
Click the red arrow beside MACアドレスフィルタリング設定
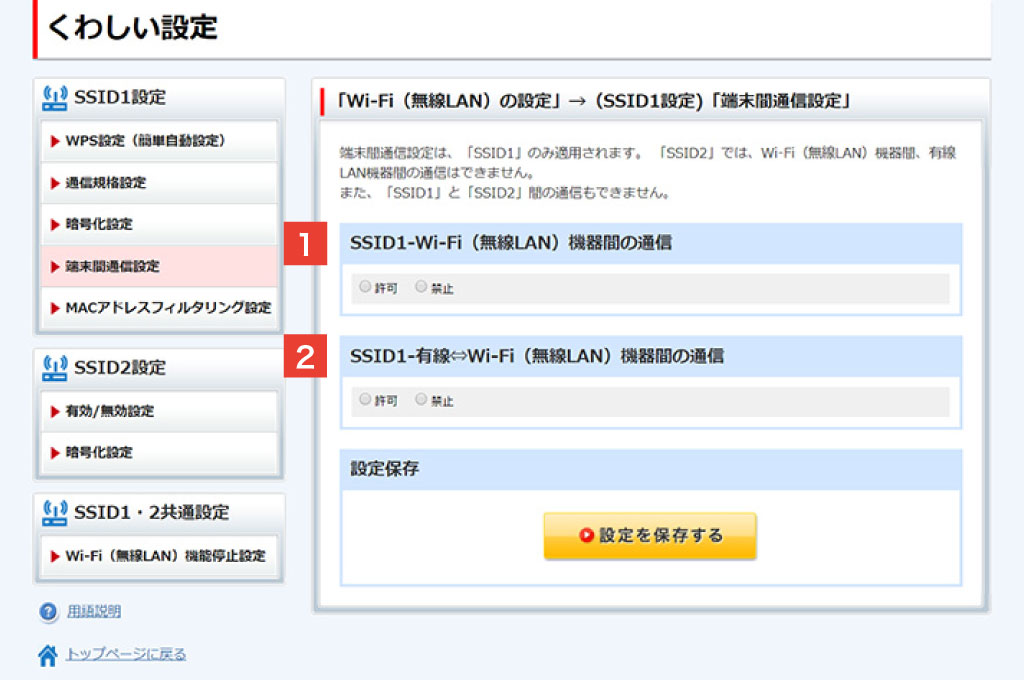click(55, 308)
